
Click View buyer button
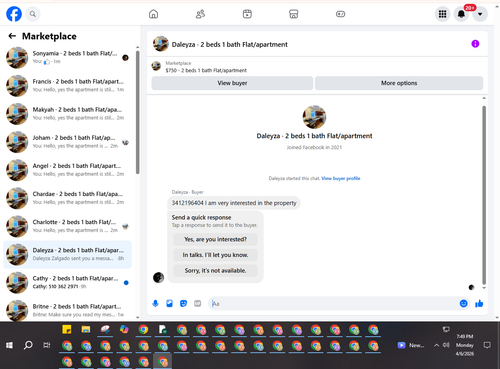point(232,83)
